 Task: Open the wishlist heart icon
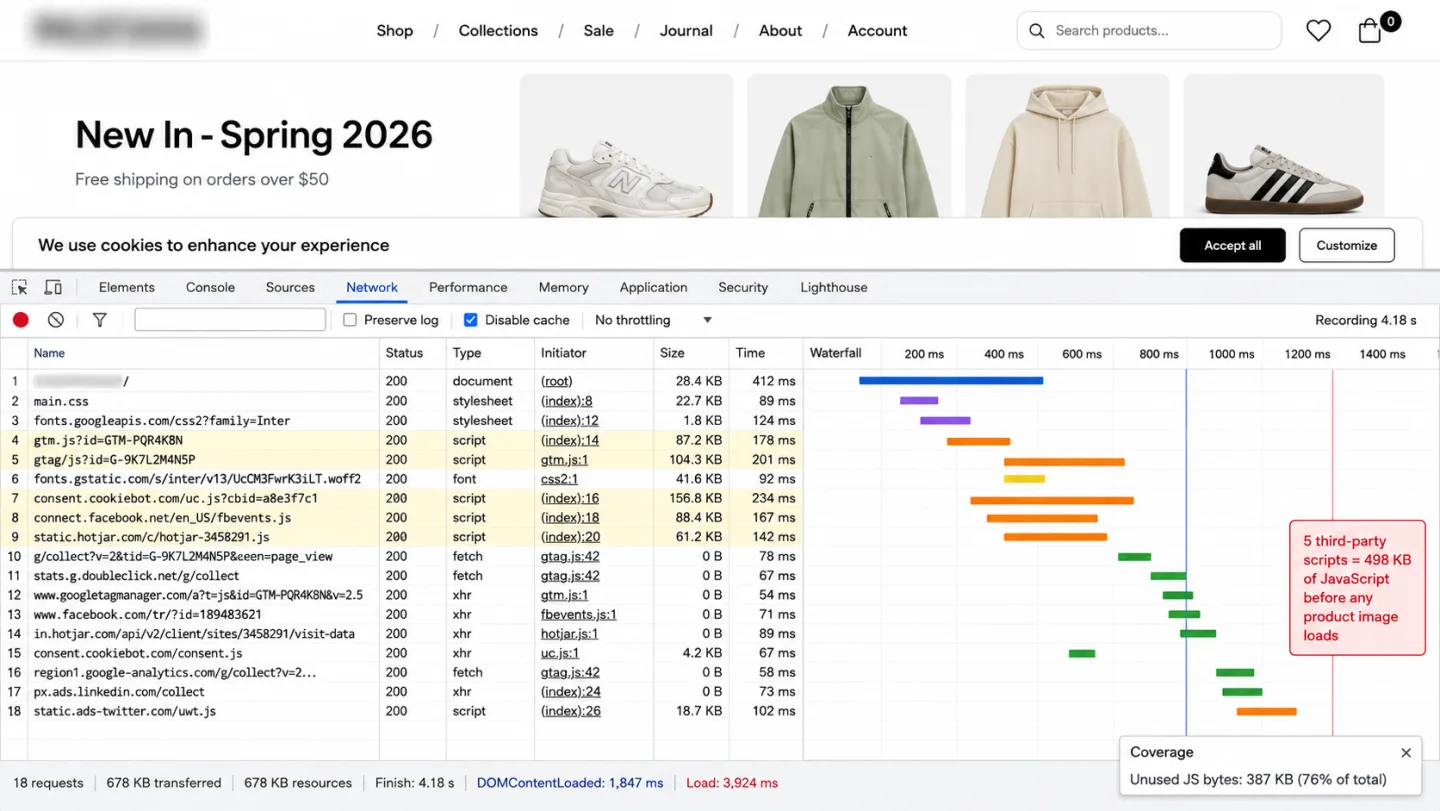pos(1318,31)
